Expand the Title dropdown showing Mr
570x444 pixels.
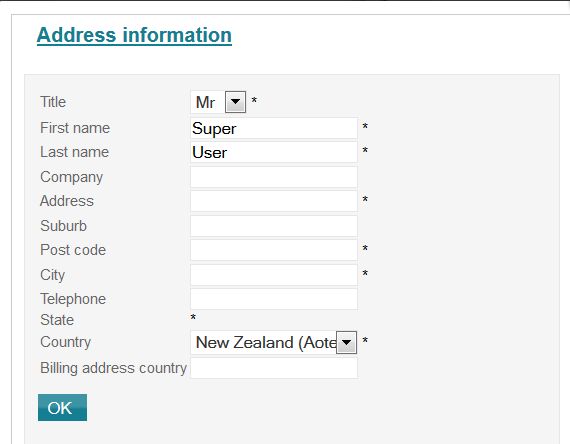218,102
